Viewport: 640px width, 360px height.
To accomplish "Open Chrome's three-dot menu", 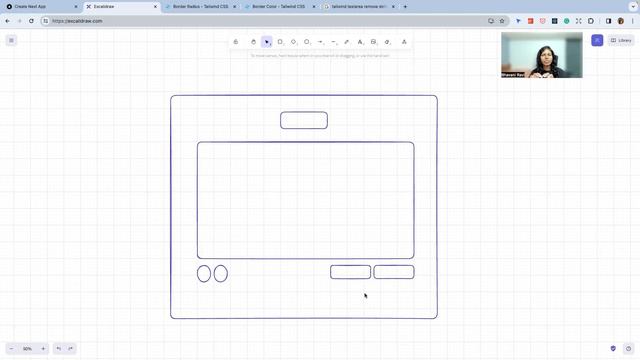I will (x=633, y=21).
